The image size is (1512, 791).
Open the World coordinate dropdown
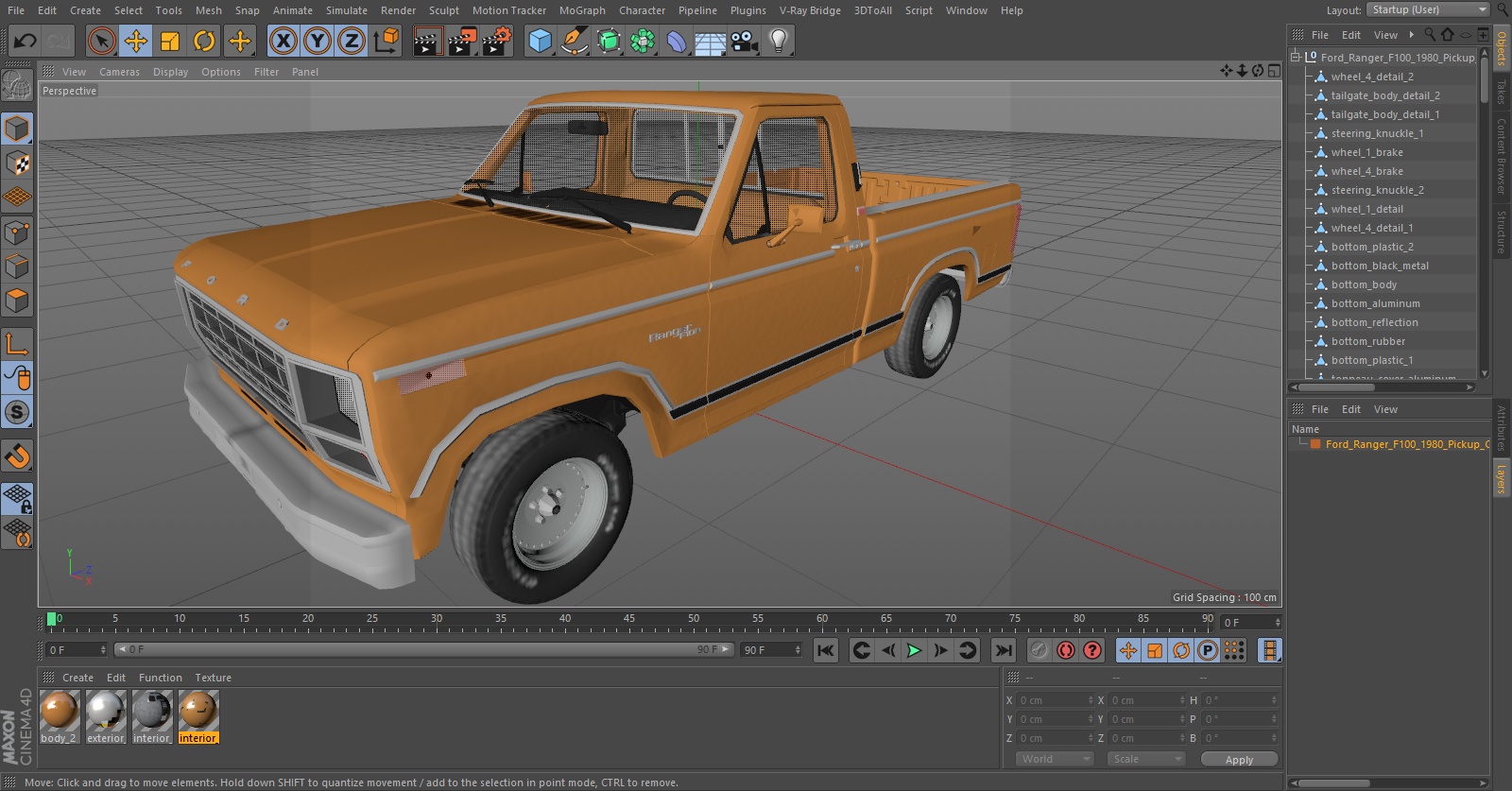[1055, 759]
